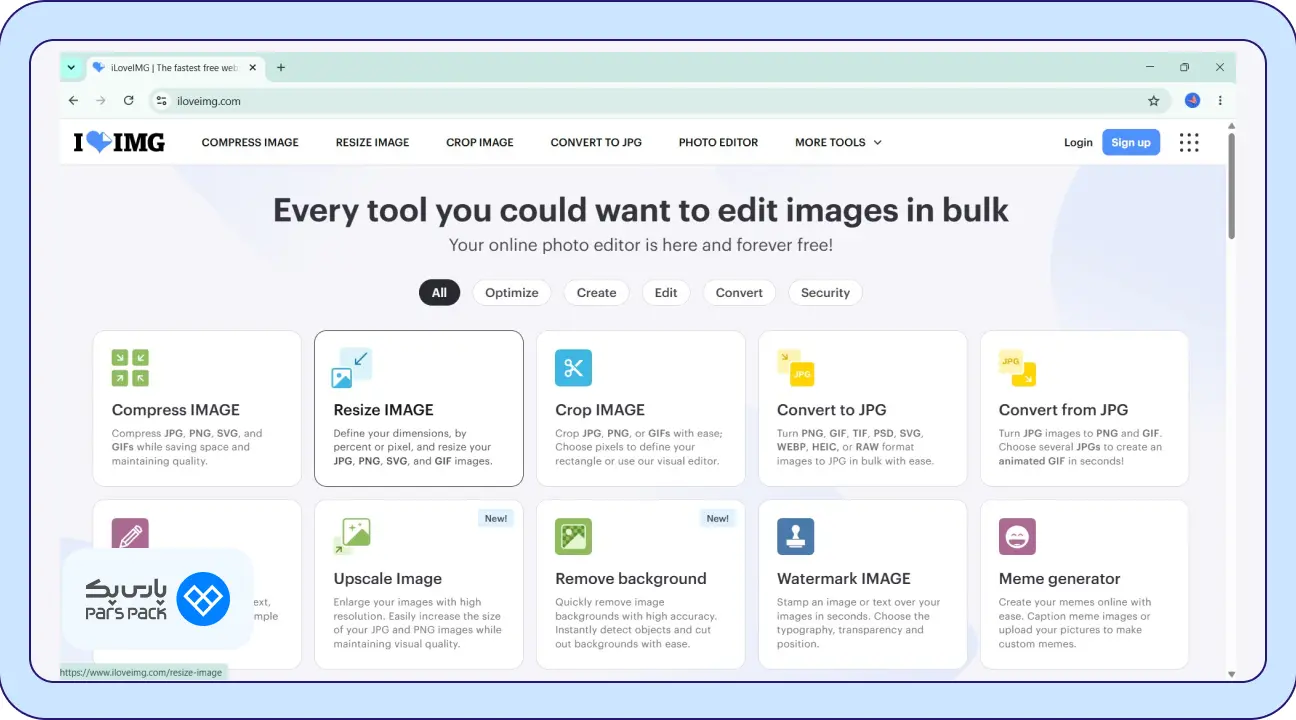1296x720 pixels.
Task: View site information icon in address bar
Action: coord(162,101)
